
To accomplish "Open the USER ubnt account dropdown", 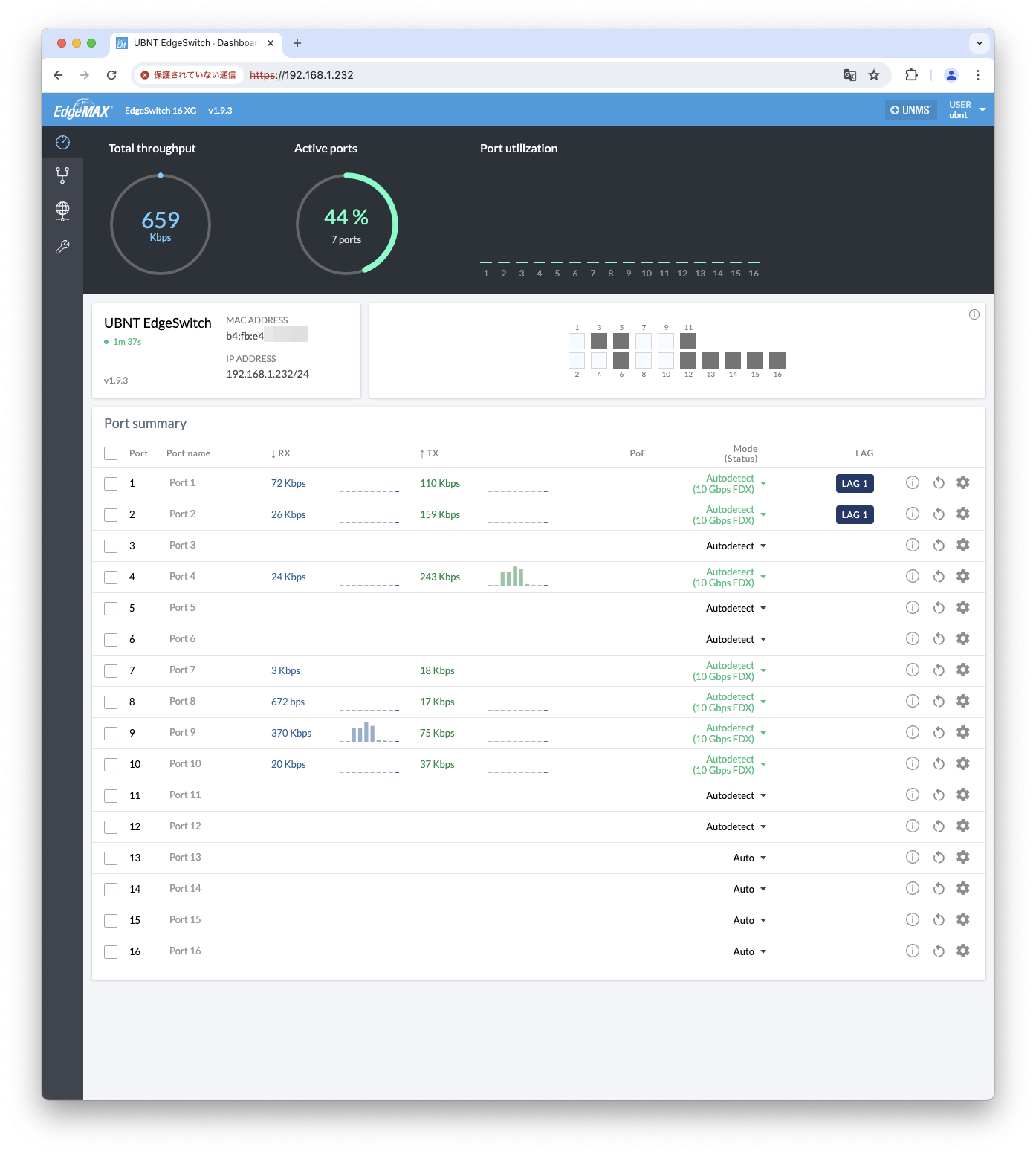I will pyautogui.click(x=967, y=110).
